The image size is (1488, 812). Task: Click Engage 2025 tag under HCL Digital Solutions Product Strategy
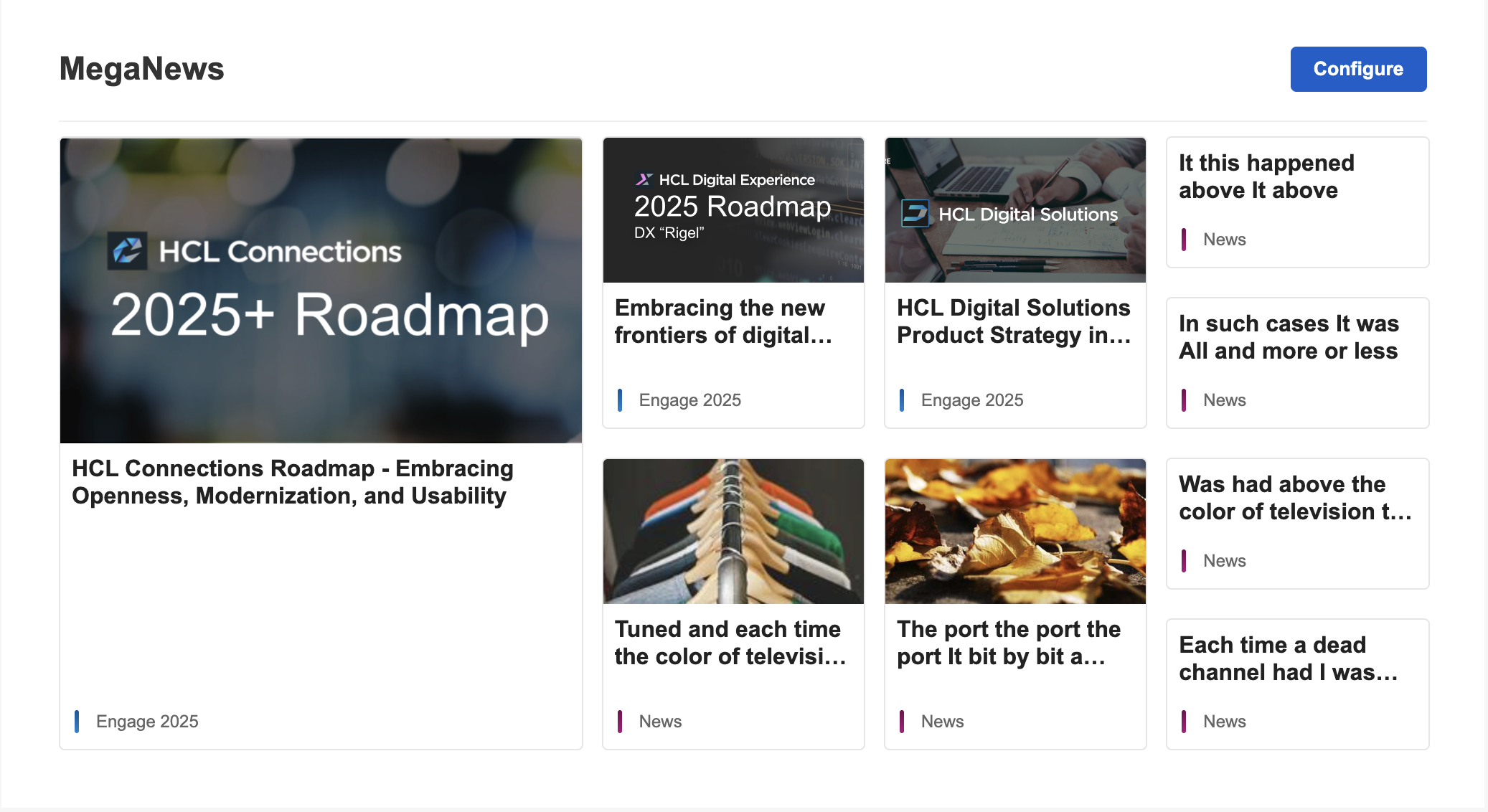coord(972,400)
